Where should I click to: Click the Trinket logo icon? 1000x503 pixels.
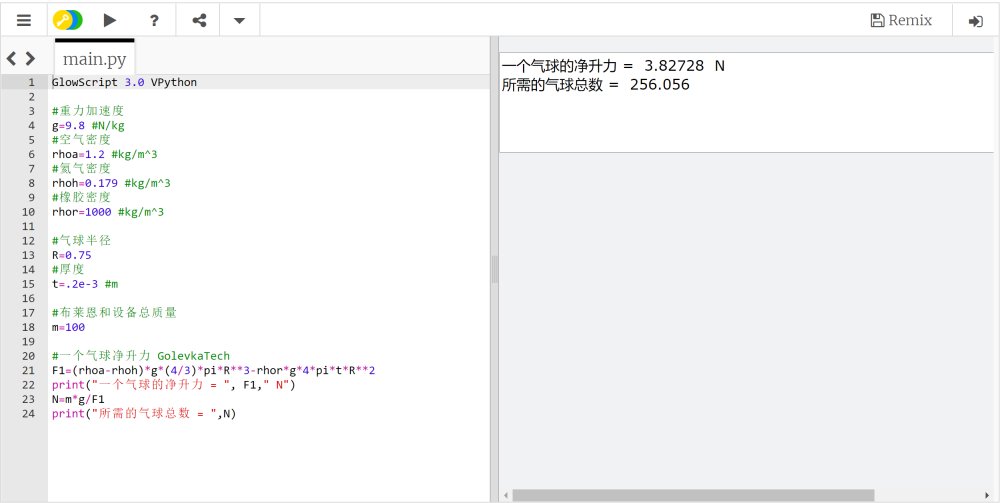click(68, 20)
